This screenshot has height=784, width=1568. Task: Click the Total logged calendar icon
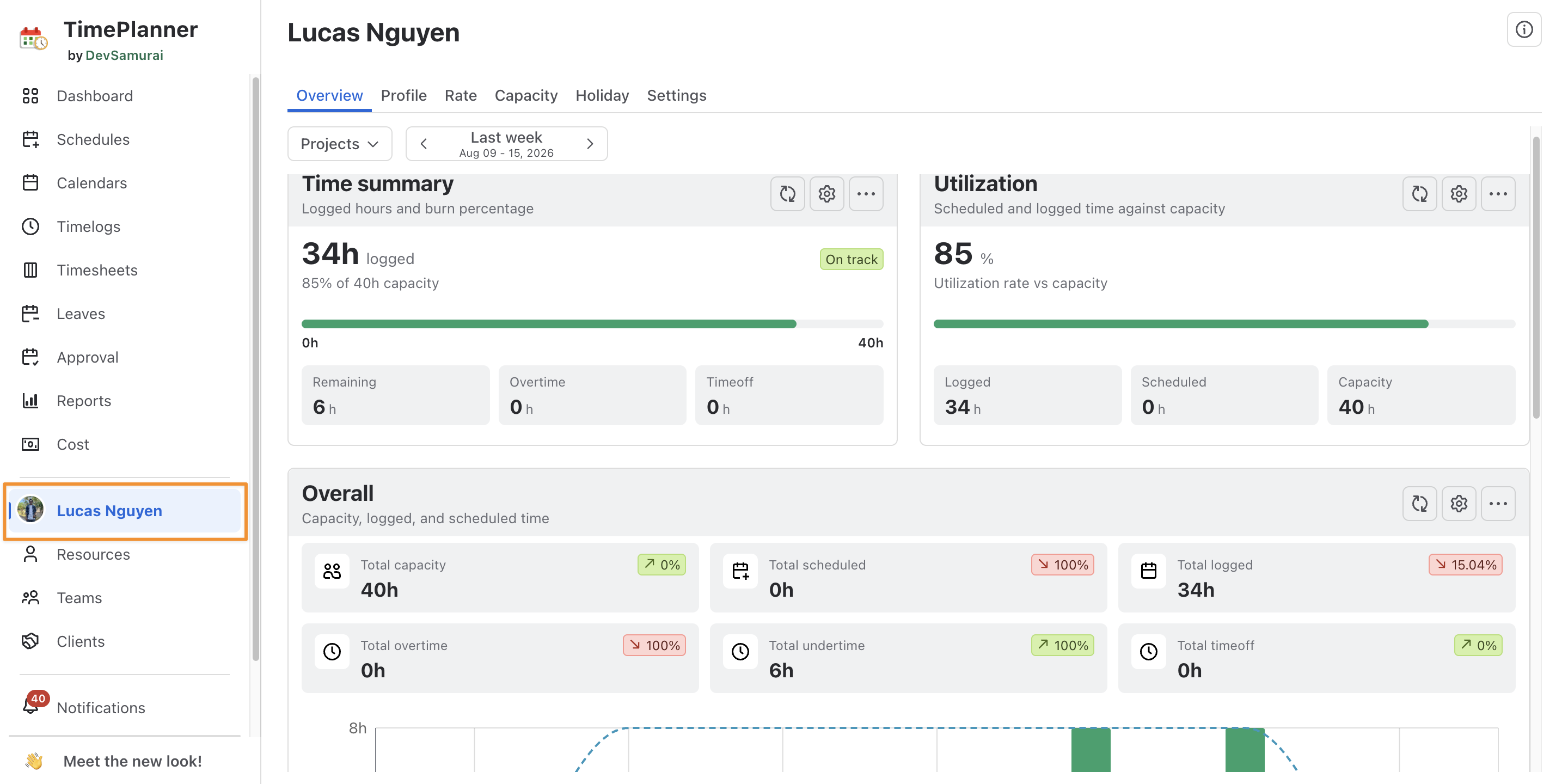tap(1148, 571)
